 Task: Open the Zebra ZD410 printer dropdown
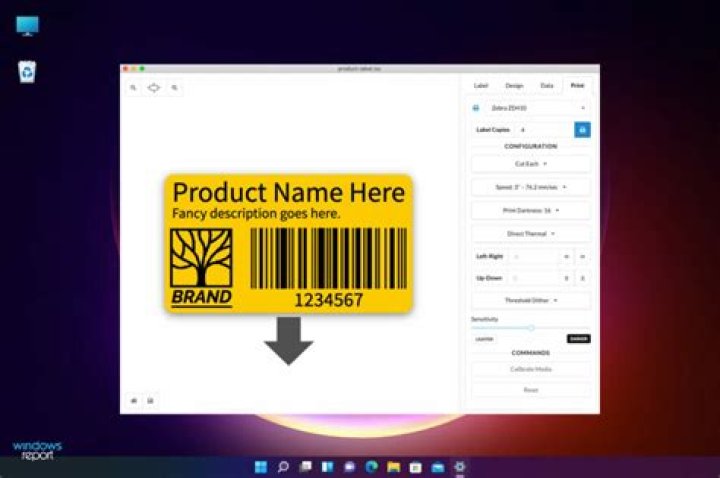[x=537, y=108]
